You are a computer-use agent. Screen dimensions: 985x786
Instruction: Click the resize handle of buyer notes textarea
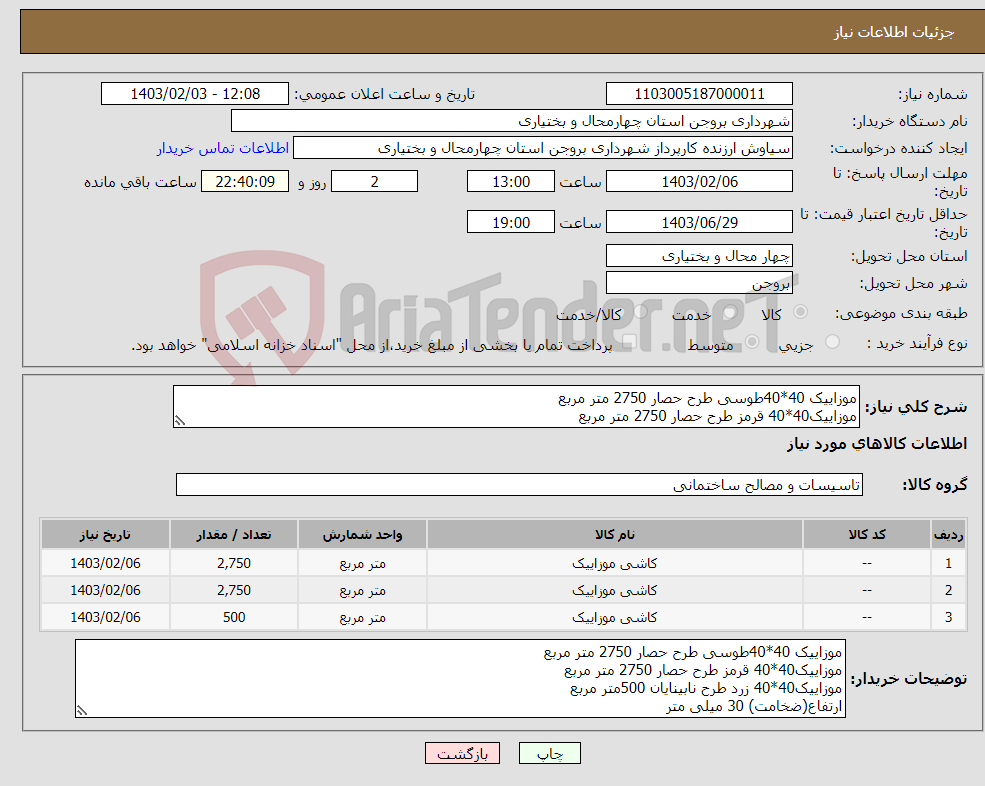click(x=82, y=711)
